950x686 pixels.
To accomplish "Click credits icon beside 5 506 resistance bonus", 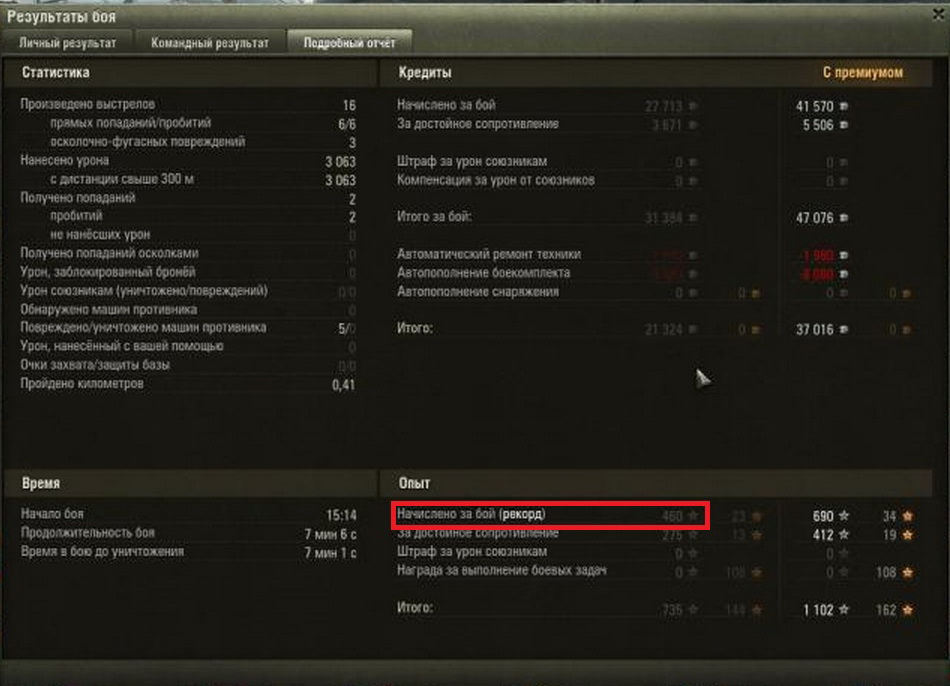I will coord(843,125).
